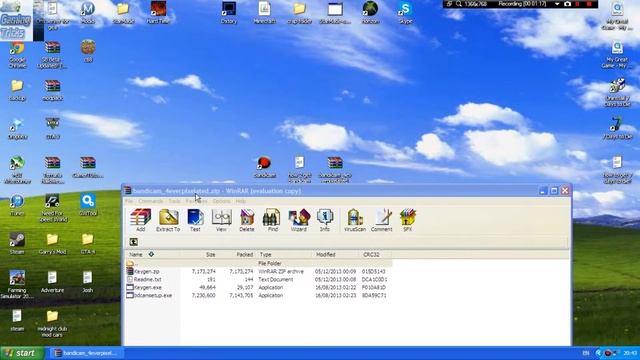Select the parent folder '..' row

click(258, 263)
